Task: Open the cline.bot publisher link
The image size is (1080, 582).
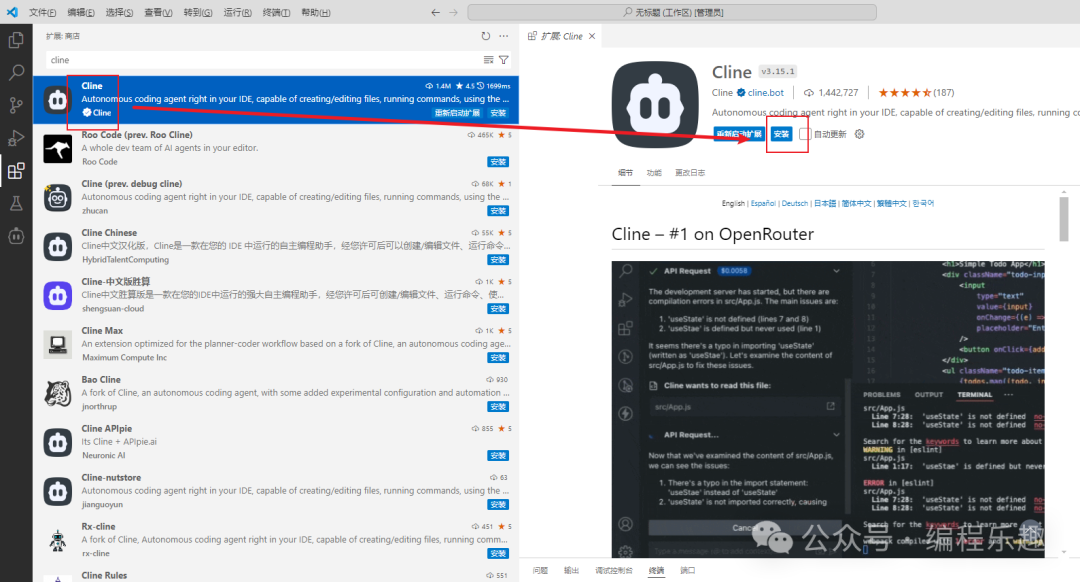Action: point(766,92)
